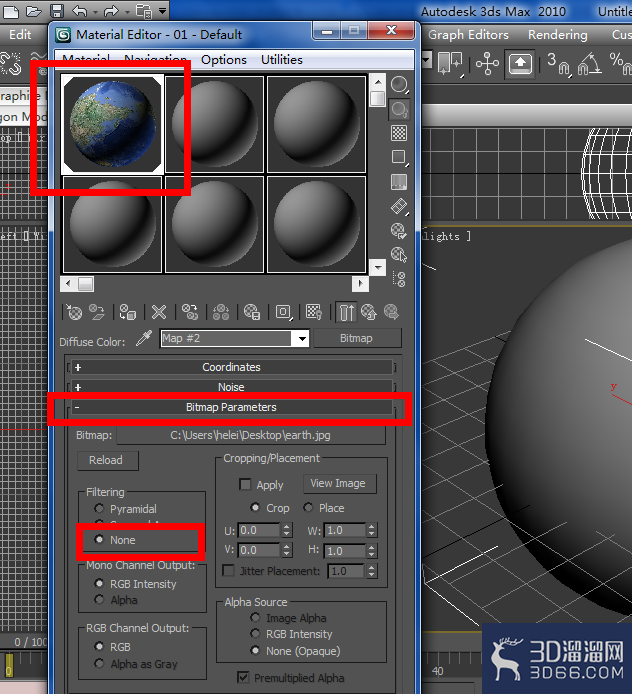Select Pyramidal filtering option

(99, 508)
